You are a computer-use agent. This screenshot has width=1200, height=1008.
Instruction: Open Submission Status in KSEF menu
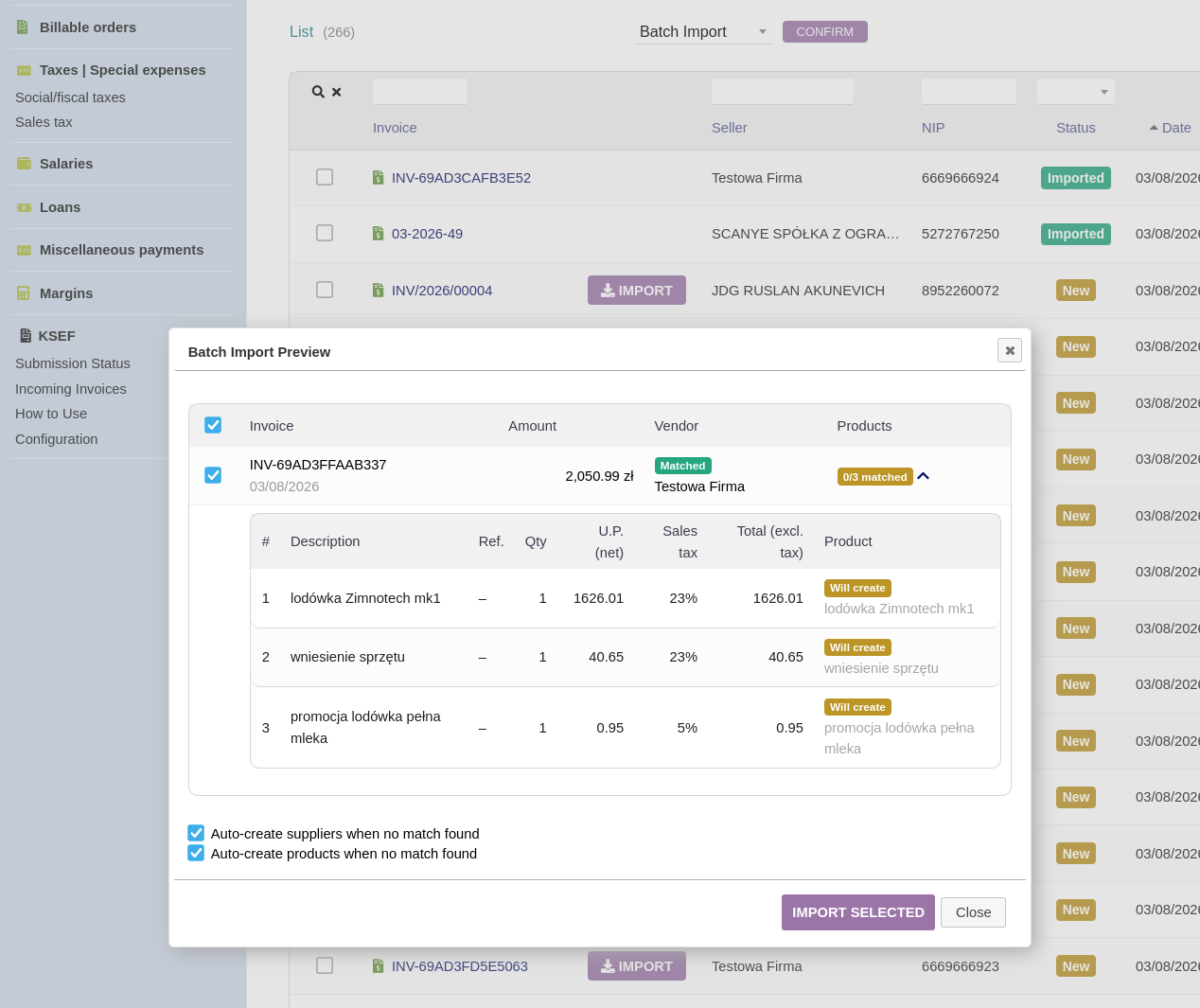[73, 363]
